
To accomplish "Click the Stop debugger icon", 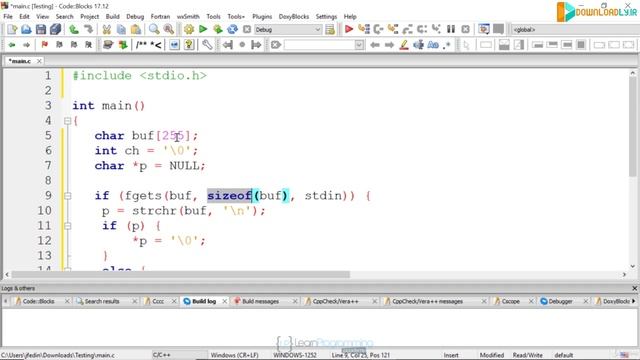I will [x=465, y=29].
